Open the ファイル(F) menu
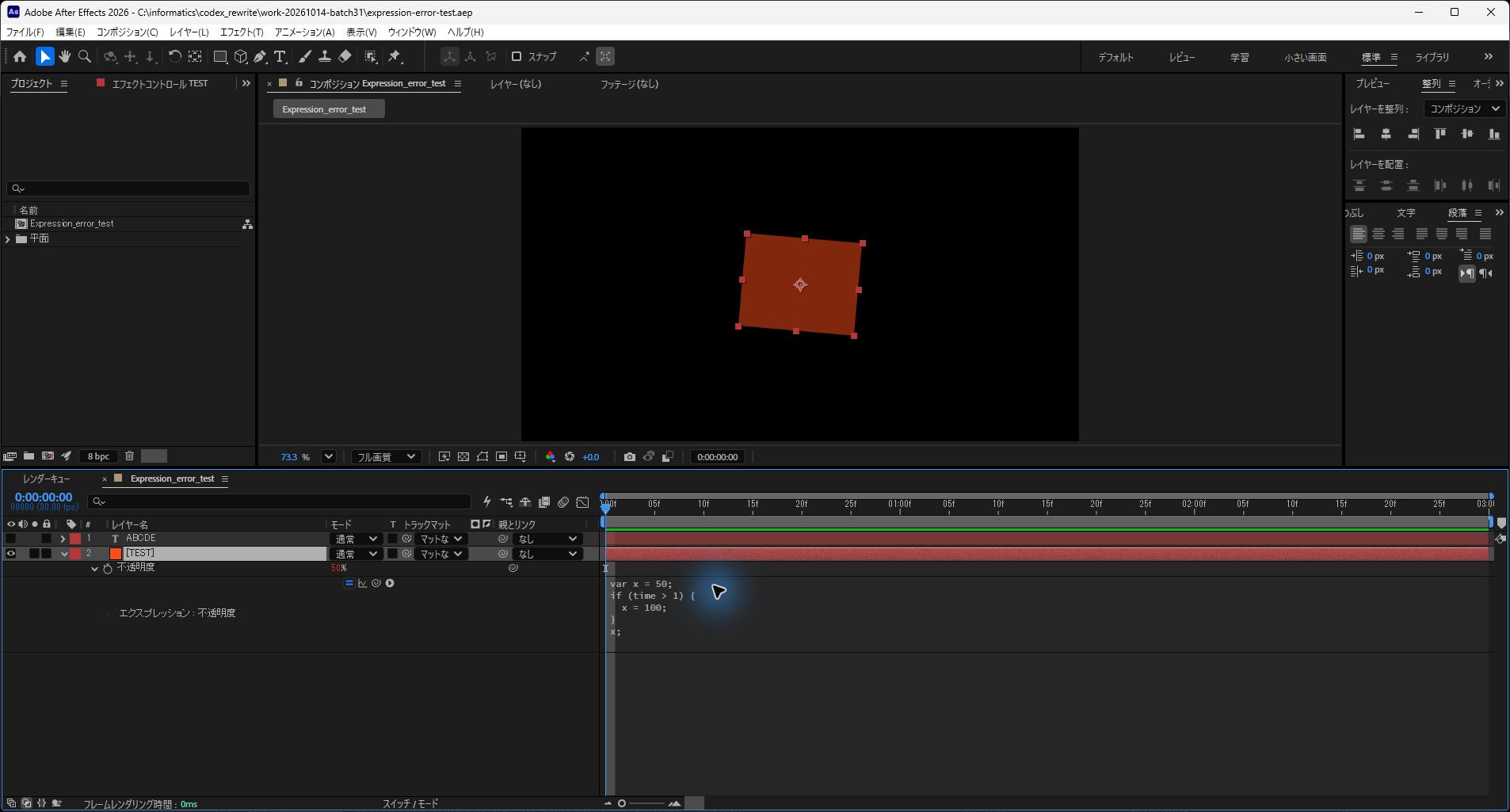 tap(25, 32)
